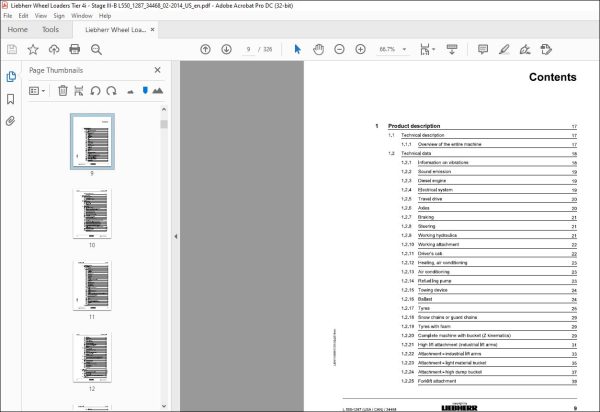Toggle the Page Thumbnails panel icon

pyautogui.click(x=11, y=77)
